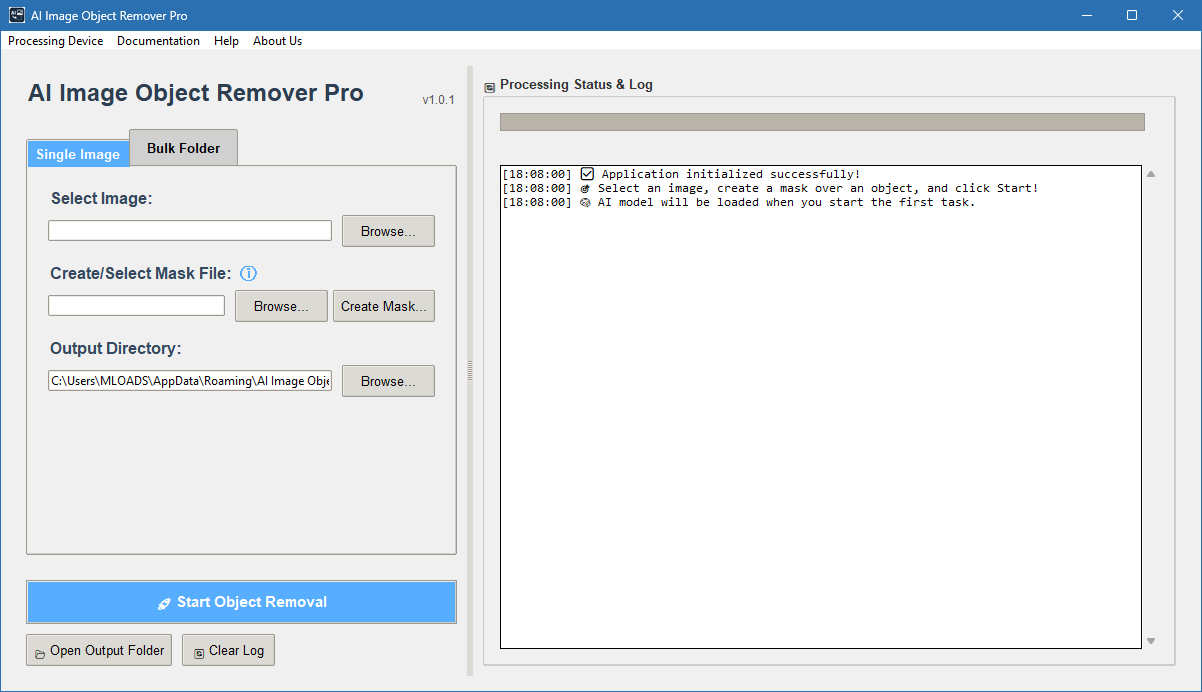Click into the Output Directory path field
The image size is (1202, 692).
coord(190,381)
